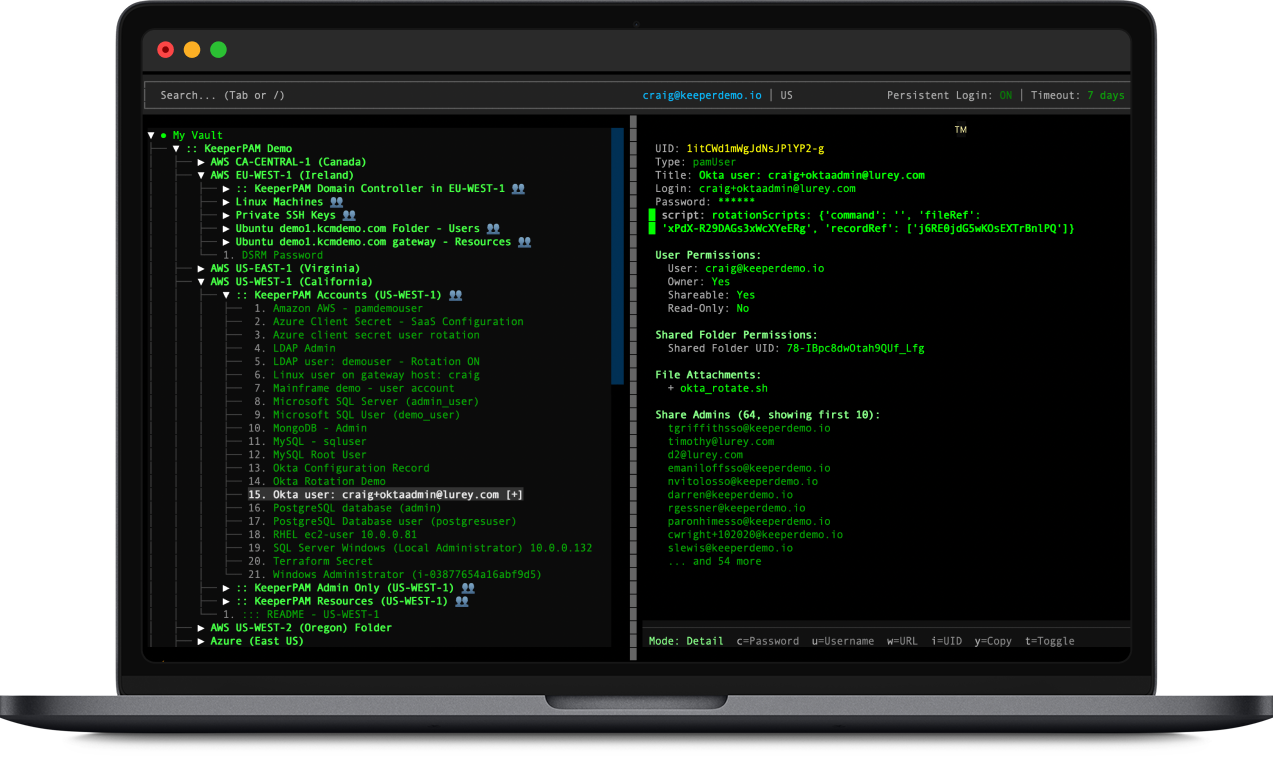The width and height of the screenshot is (1273, 757).
Task: Click the shared icon after KeeperPAM Resources (US-WEST-1)
Action: [461, 602]
